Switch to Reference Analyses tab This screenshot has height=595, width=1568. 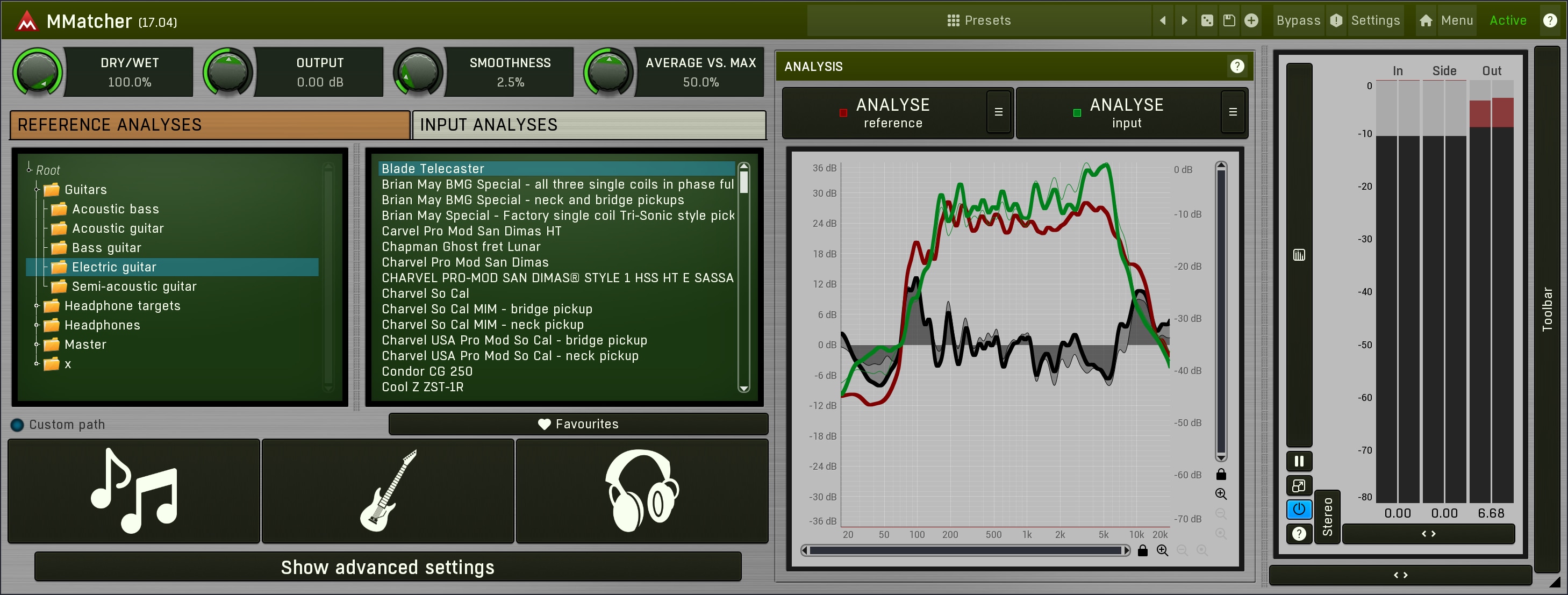click(x=210, y=125)
